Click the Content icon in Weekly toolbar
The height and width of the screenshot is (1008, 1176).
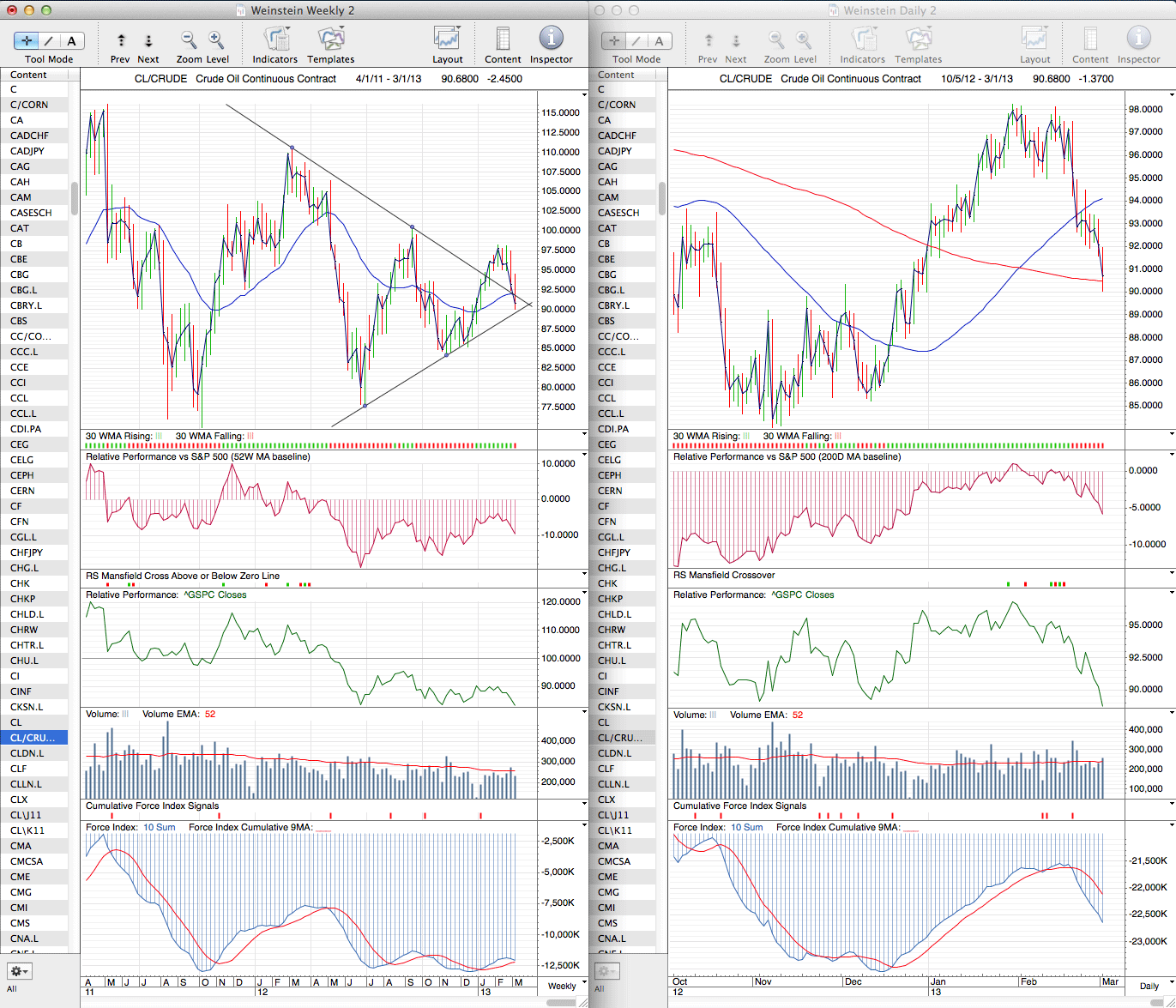pyautogui.click(x=503, y=39)
